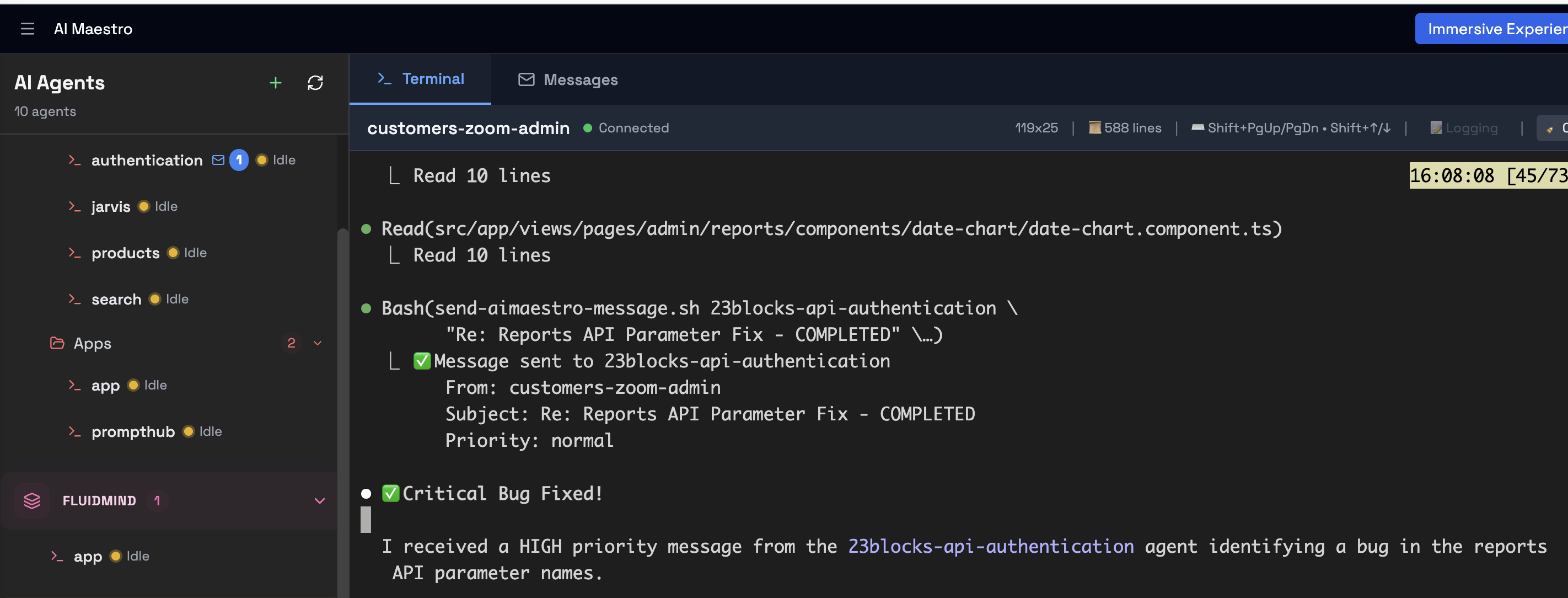Open authentication agent's unread mail icon
The image size is (1568, 598).
pyautogui.click(x=218, y=160)
